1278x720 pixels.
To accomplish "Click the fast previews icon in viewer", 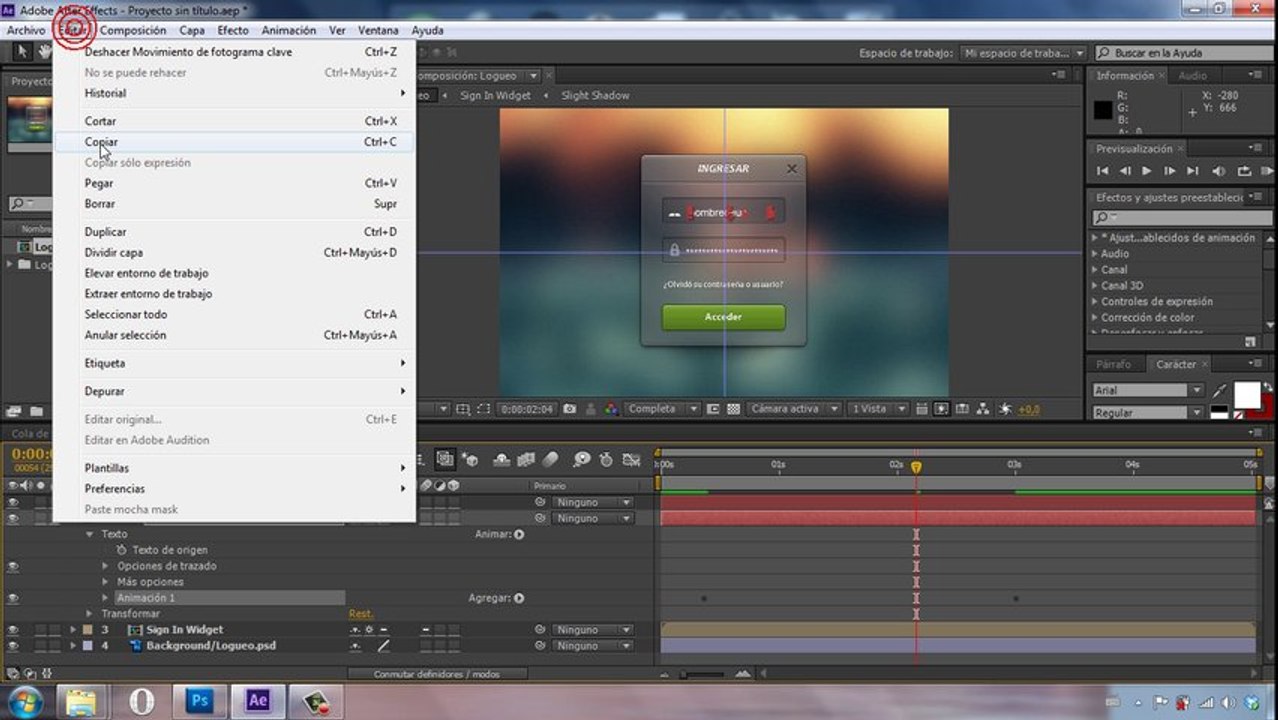I will click(x=941, y=409).
